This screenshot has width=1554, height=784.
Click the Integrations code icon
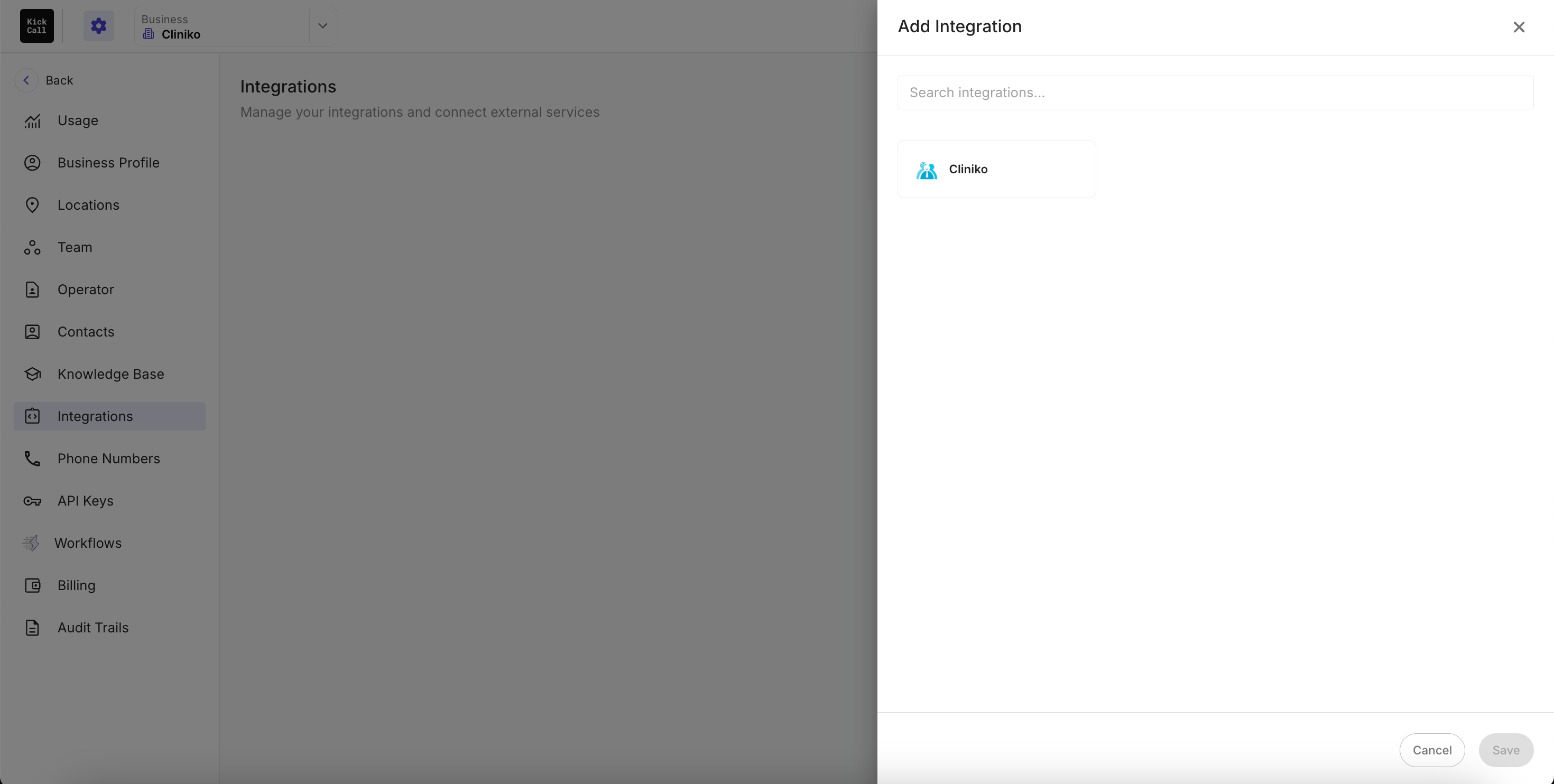(33, 416)
